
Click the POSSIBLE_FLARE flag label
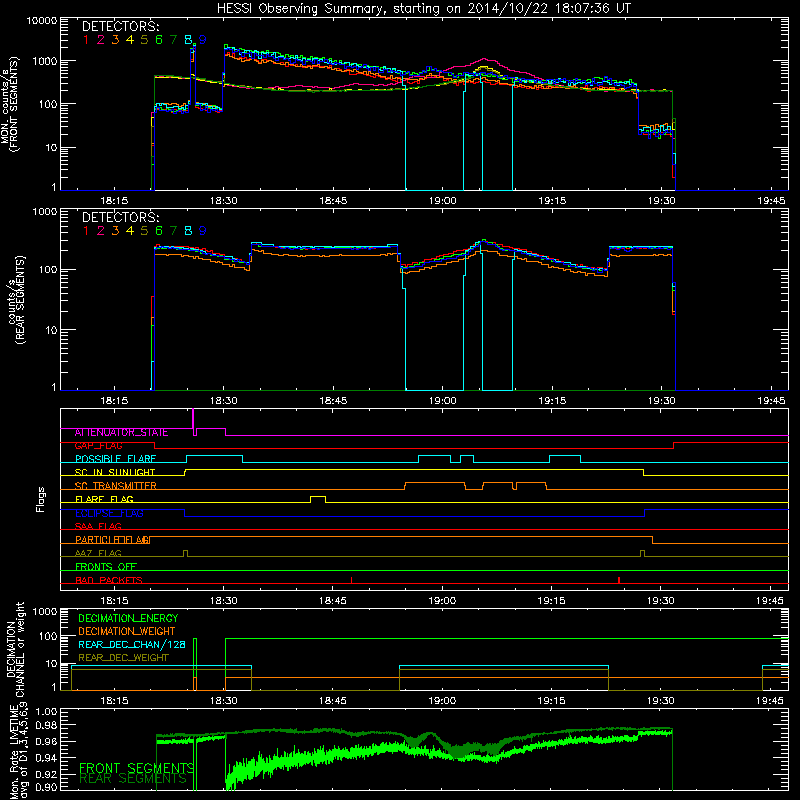(x=115, y=459)
